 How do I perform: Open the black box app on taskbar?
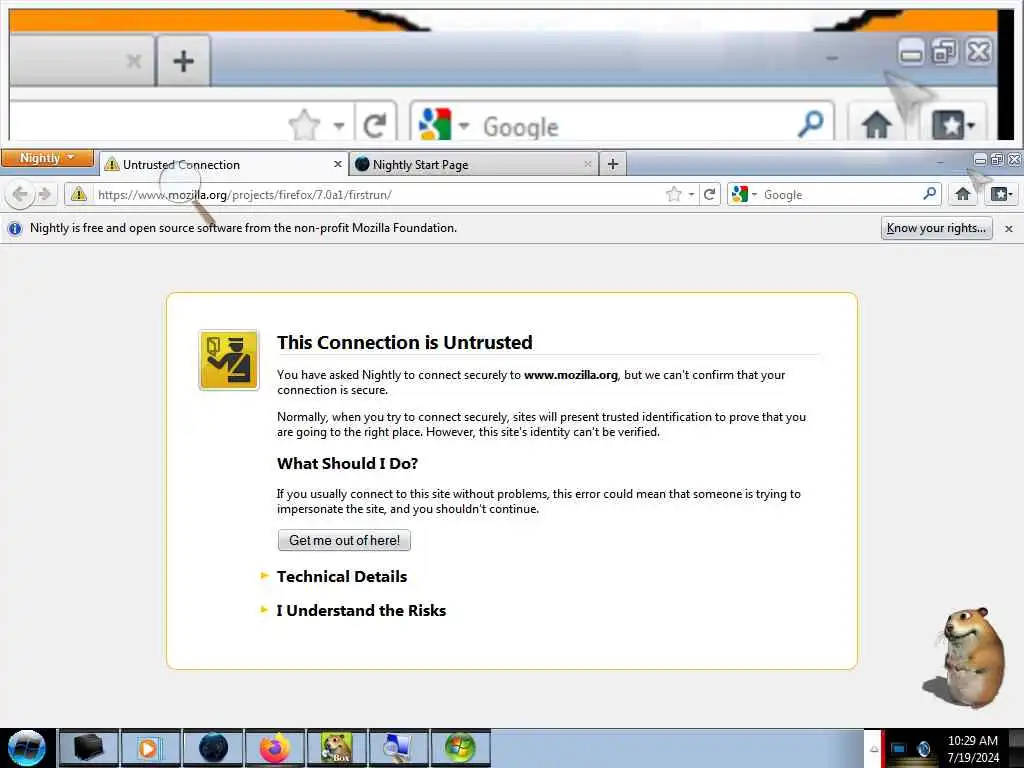click(x=89, y=748)
